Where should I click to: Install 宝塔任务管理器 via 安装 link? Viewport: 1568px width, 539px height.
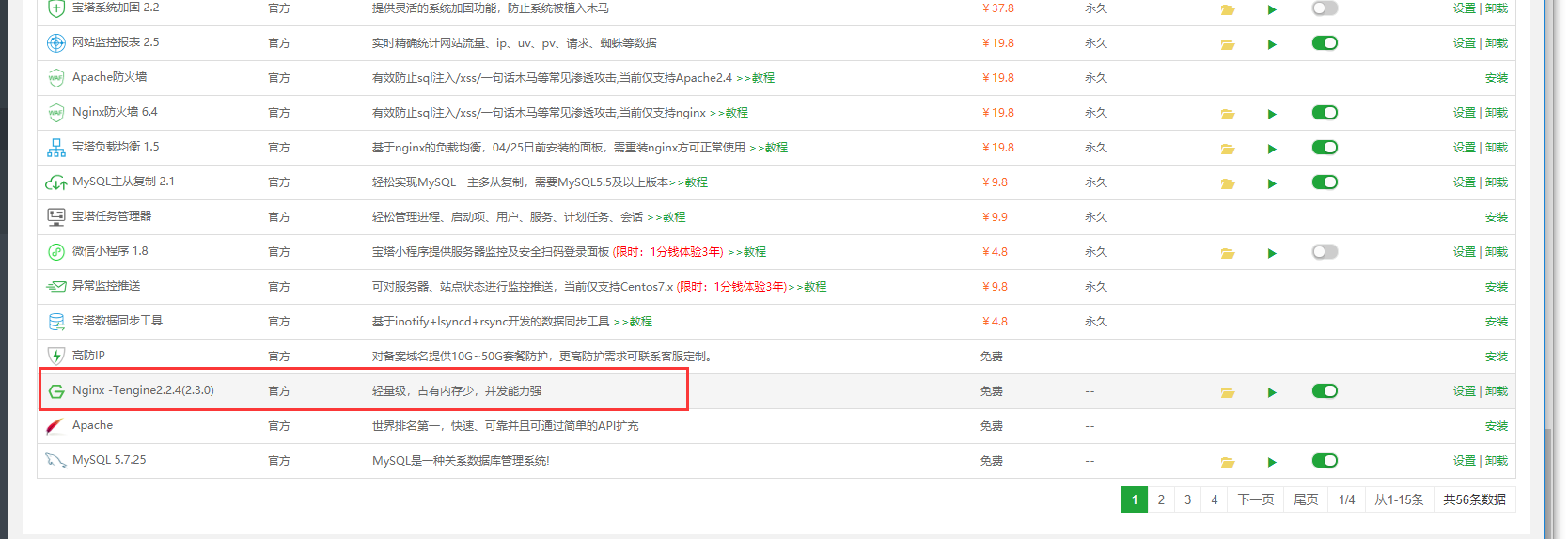tap(1497, 217)
